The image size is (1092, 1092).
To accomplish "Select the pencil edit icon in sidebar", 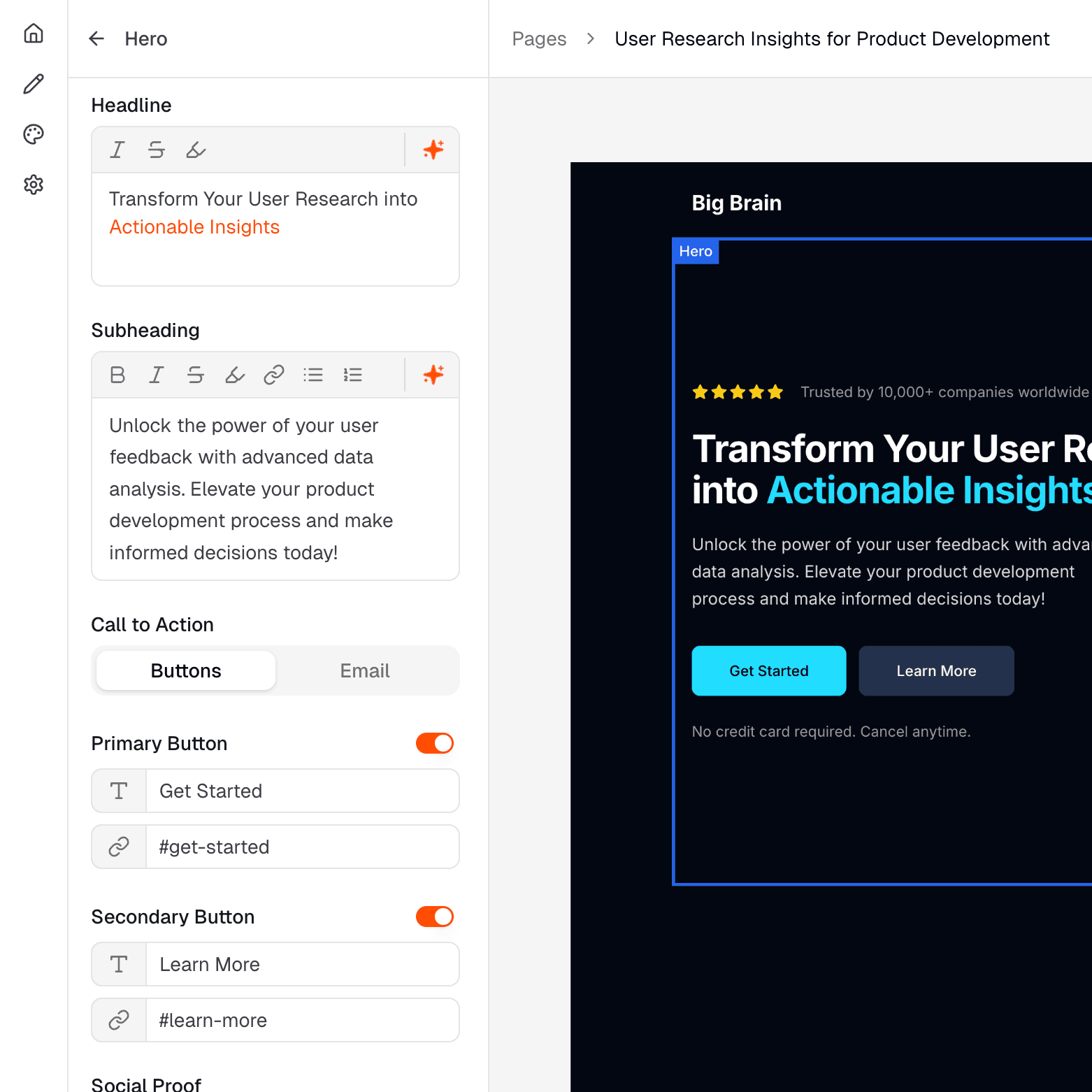I will tap(34, 84).
